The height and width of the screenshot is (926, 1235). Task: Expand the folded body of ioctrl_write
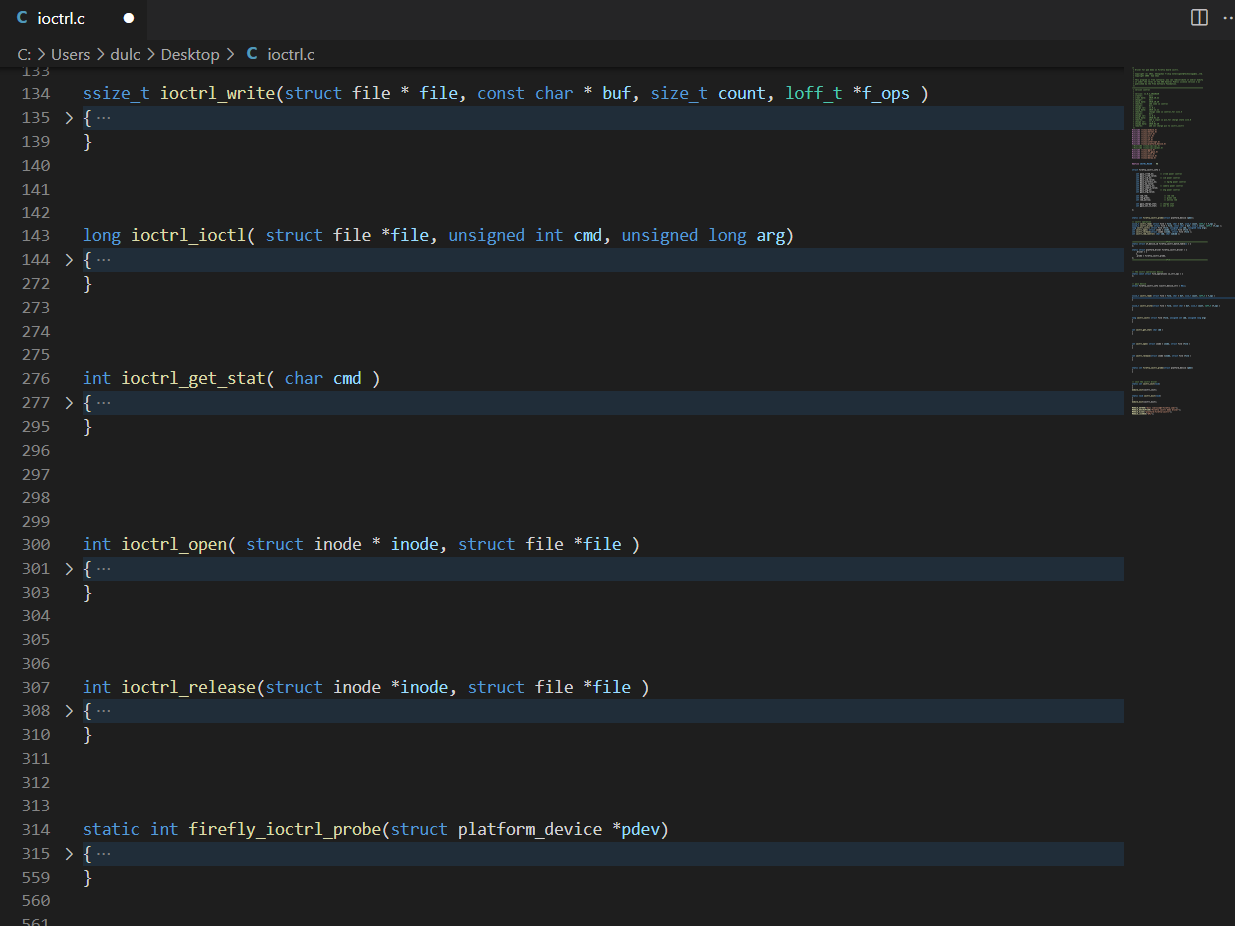tap(68, 117)
